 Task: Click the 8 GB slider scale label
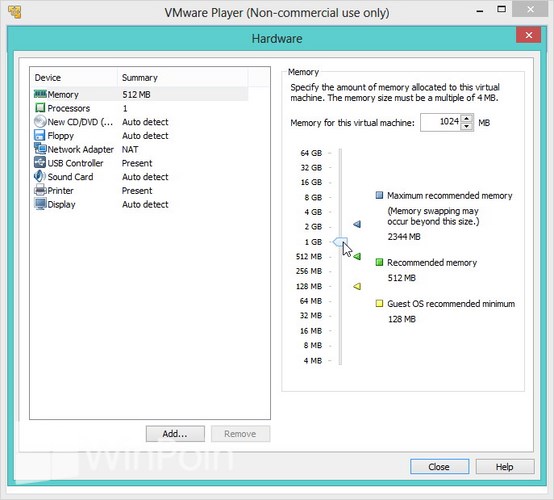pos(313,197)
